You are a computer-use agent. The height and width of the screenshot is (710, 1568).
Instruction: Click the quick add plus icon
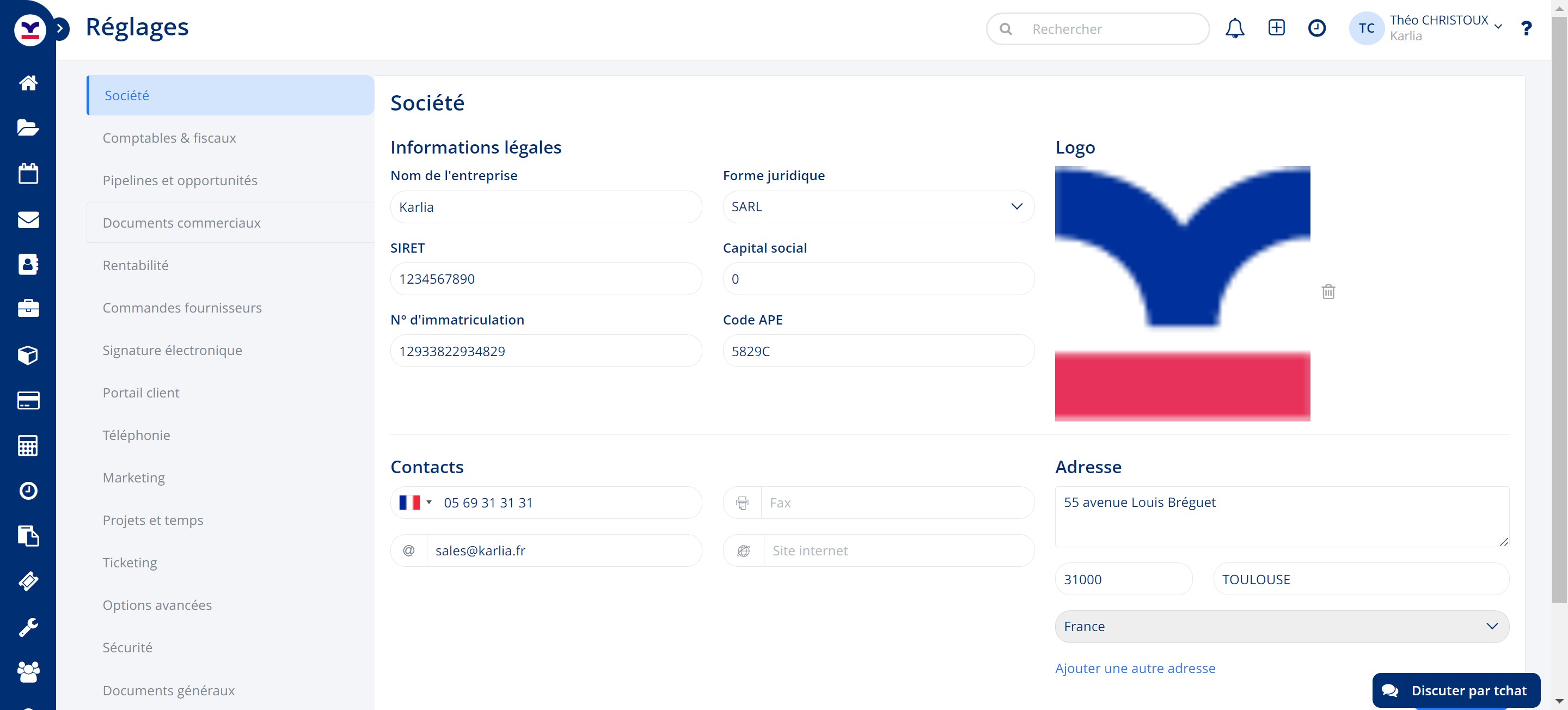tap(1276, 28)
